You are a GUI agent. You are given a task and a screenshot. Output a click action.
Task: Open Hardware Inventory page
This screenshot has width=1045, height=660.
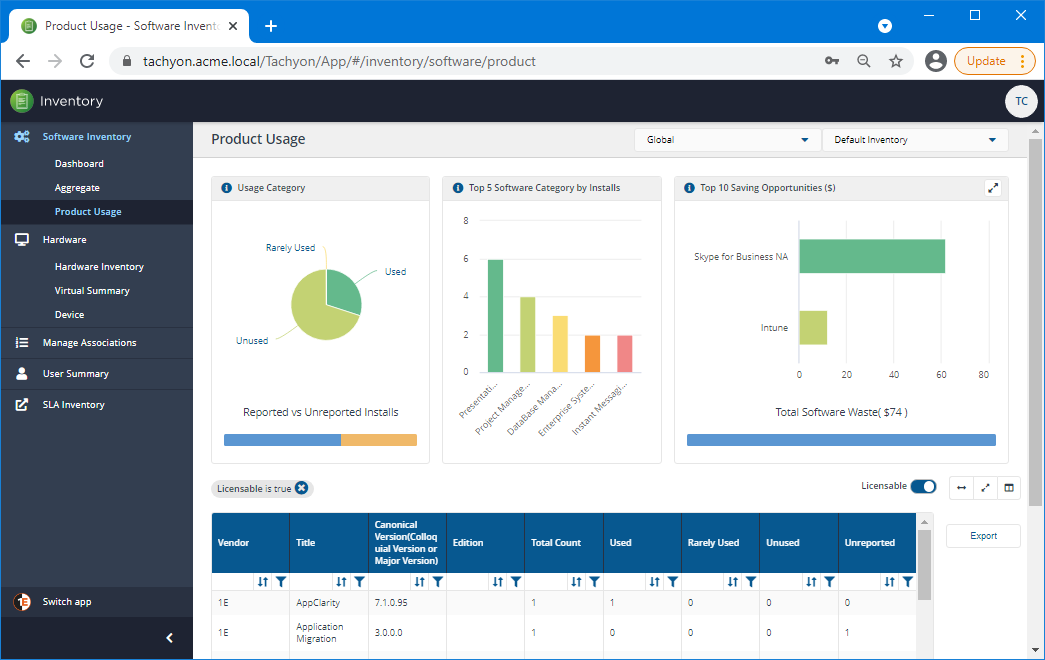point(99,267)
